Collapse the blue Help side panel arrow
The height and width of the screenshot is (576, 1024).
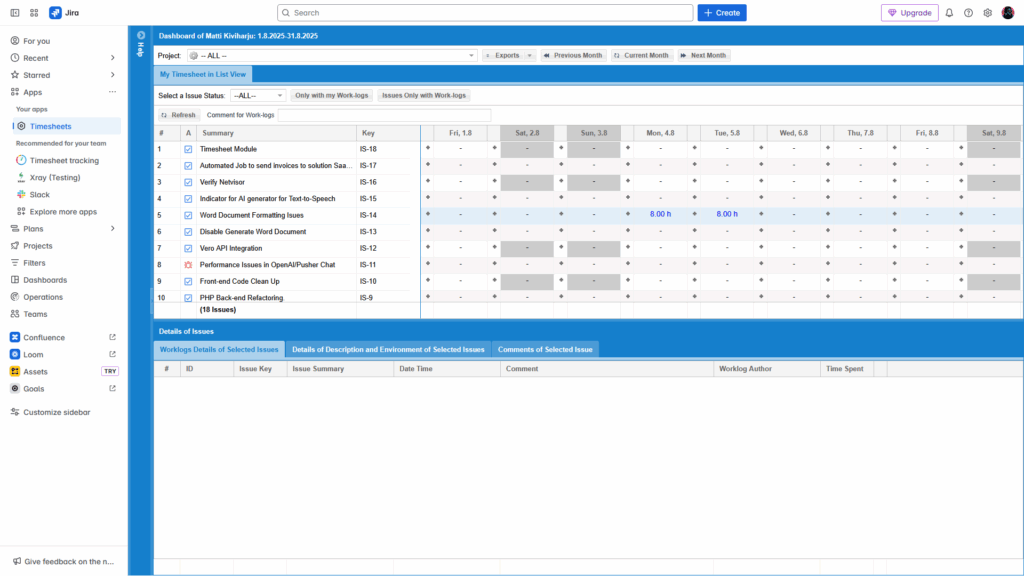click(141, 35)
